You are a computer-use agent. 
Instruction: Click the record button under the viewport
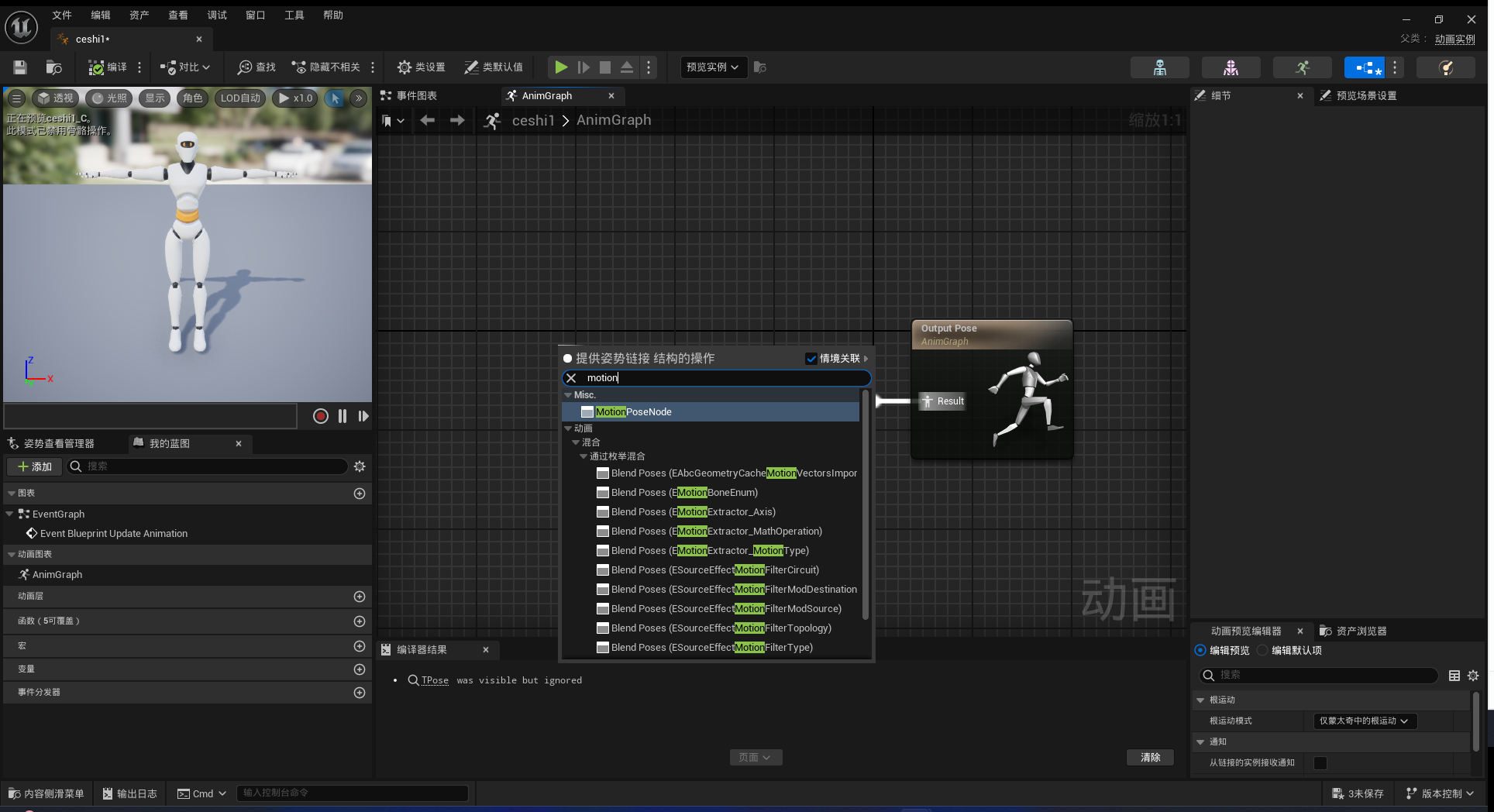tap(320, 416)
